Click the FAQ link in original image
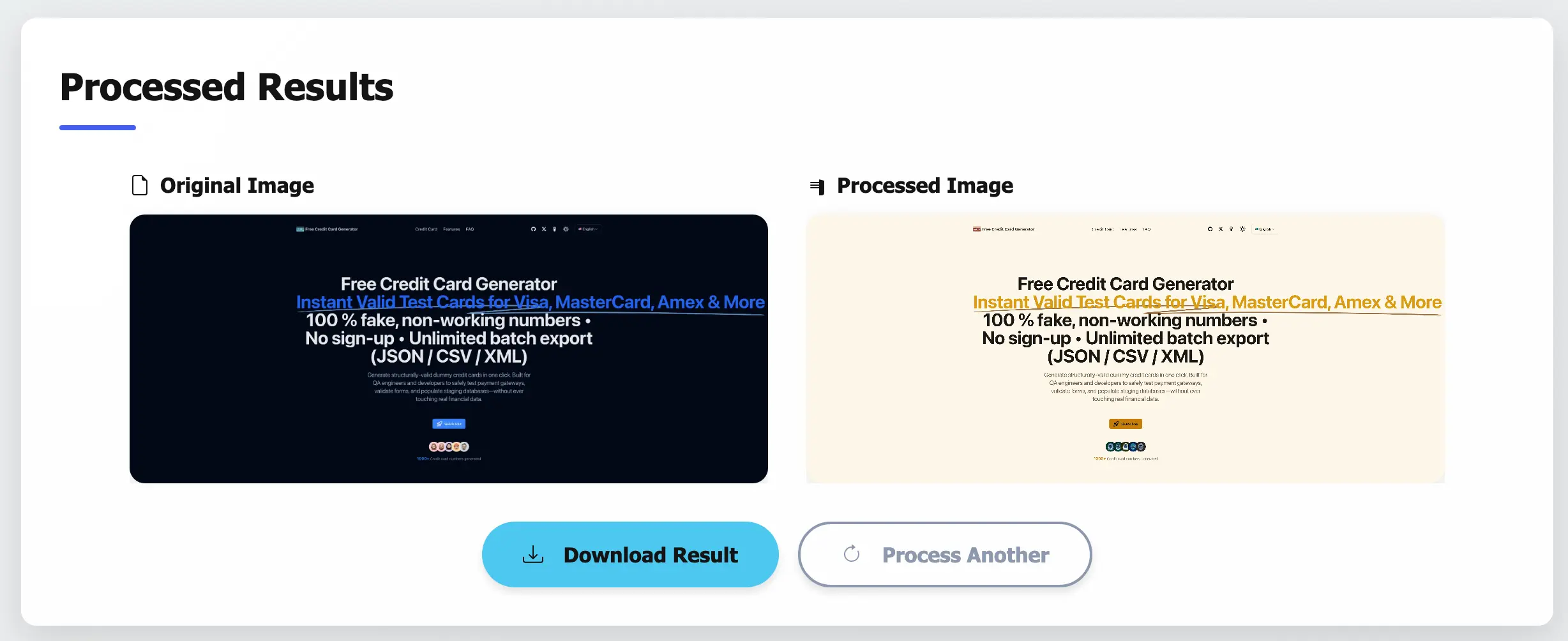Screen dimensions: 1568x641 click(470, 229)
